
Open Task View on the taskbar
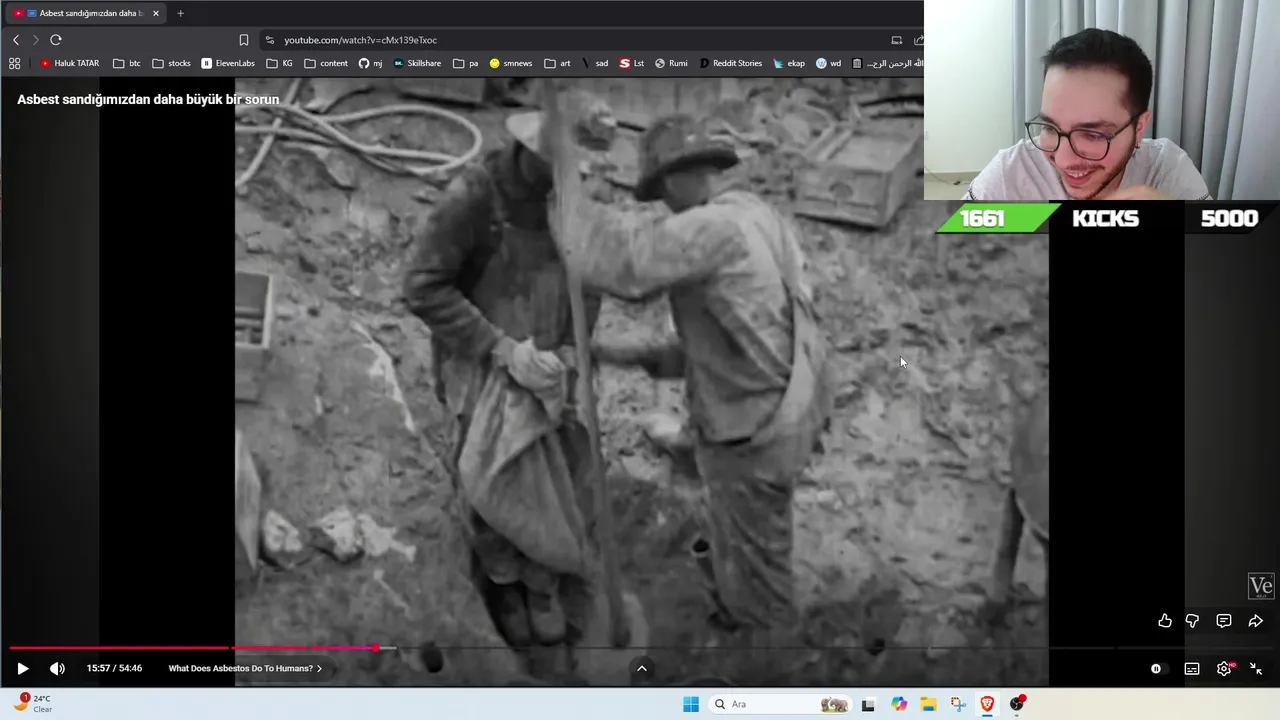tap(868, 704)
